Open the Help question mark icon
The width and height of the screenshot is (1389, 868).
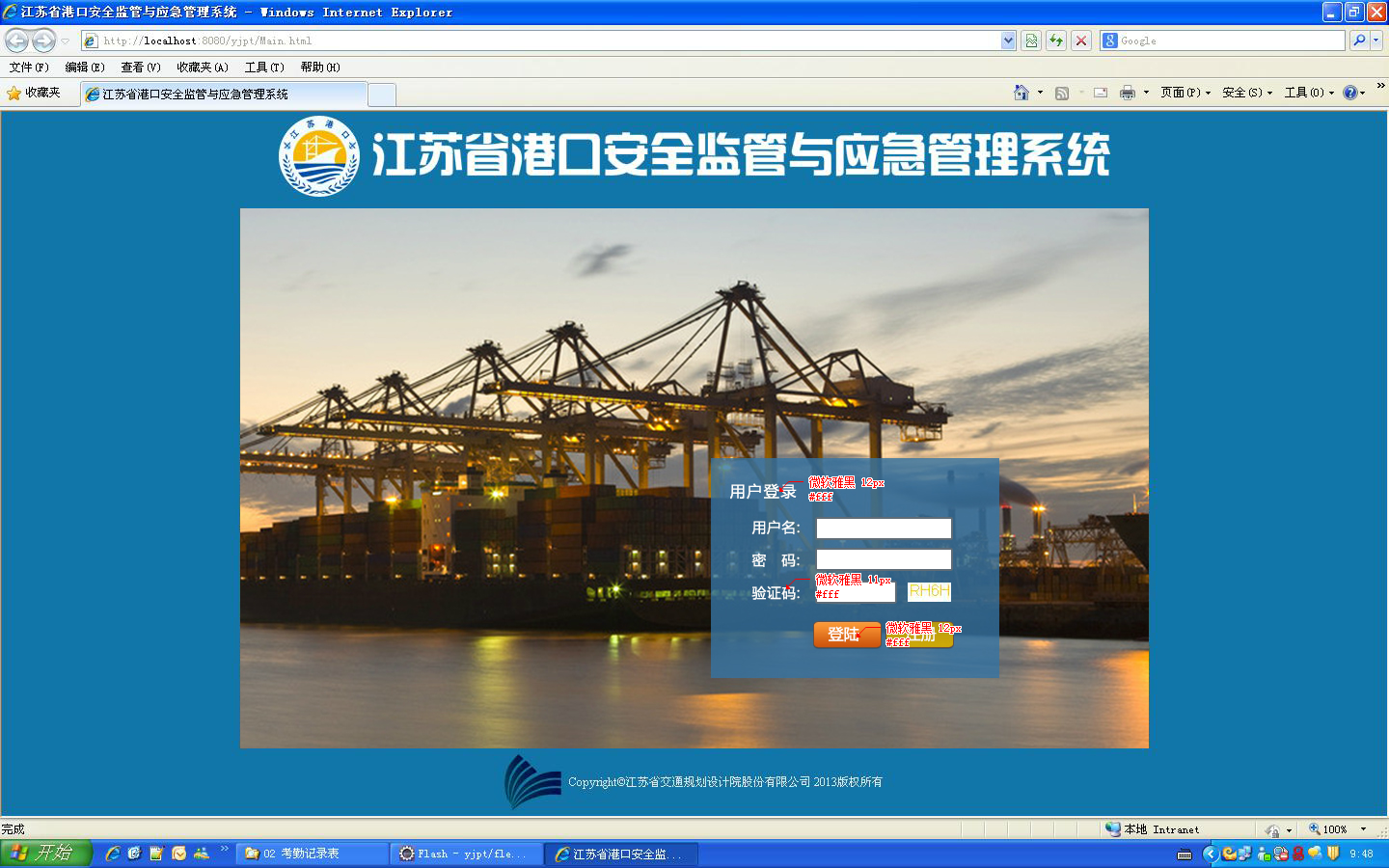(x=1349, y=93)
